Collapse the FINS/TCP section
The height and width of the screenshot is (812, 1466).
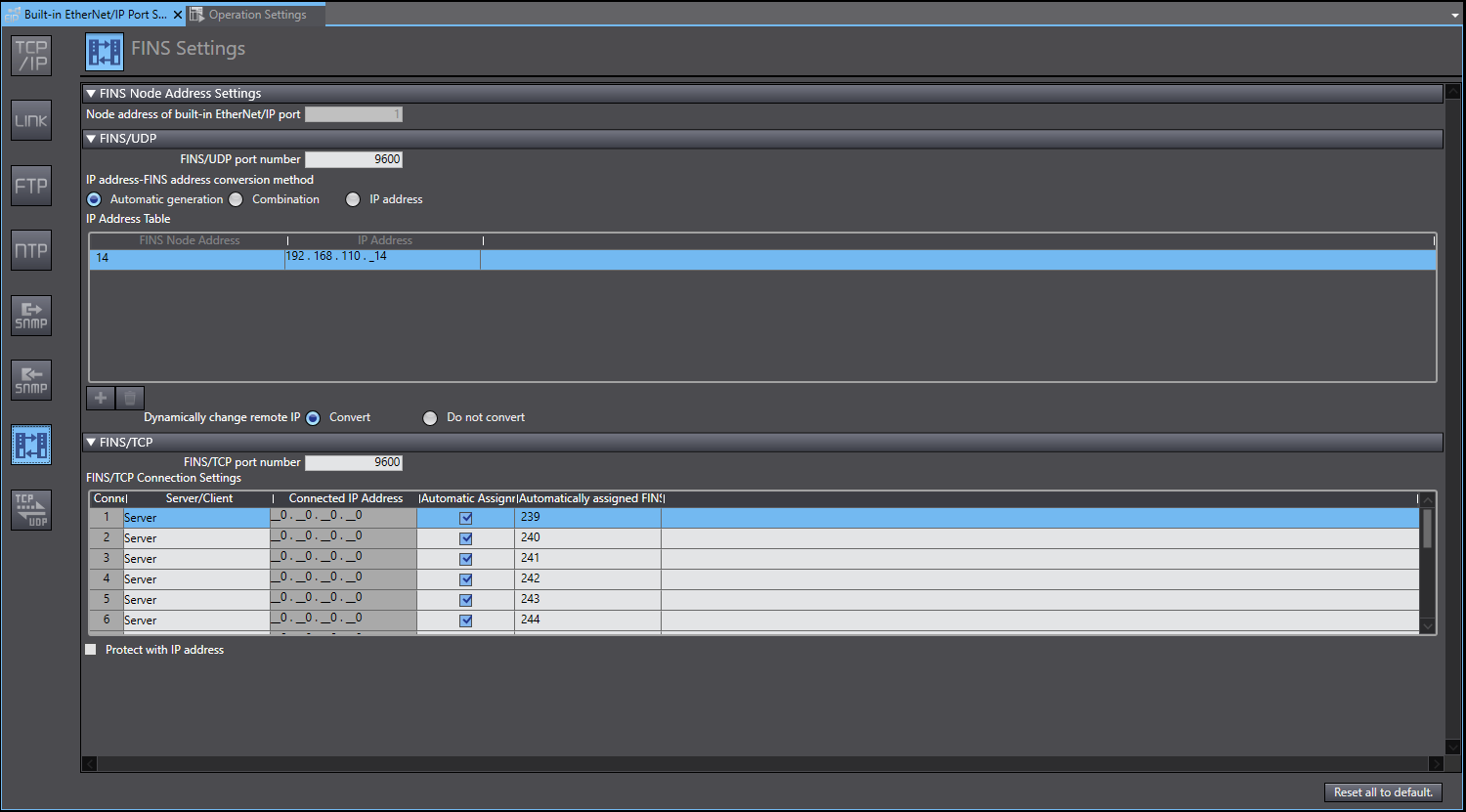click(x=91, y=443)
